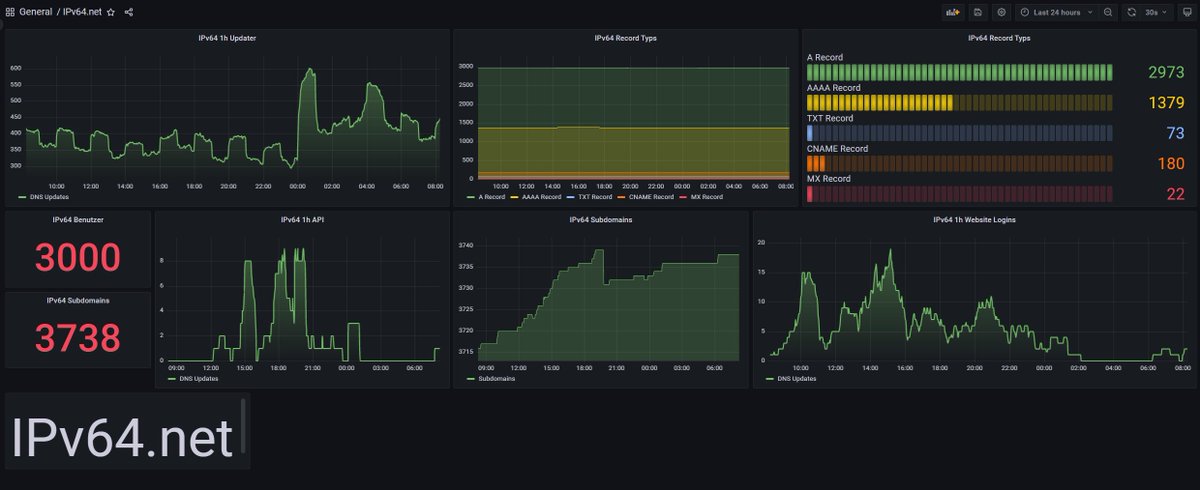Open IPv64 1h Updater panel menu
Screen dimensions: 1200x490
tap(227, 38)
